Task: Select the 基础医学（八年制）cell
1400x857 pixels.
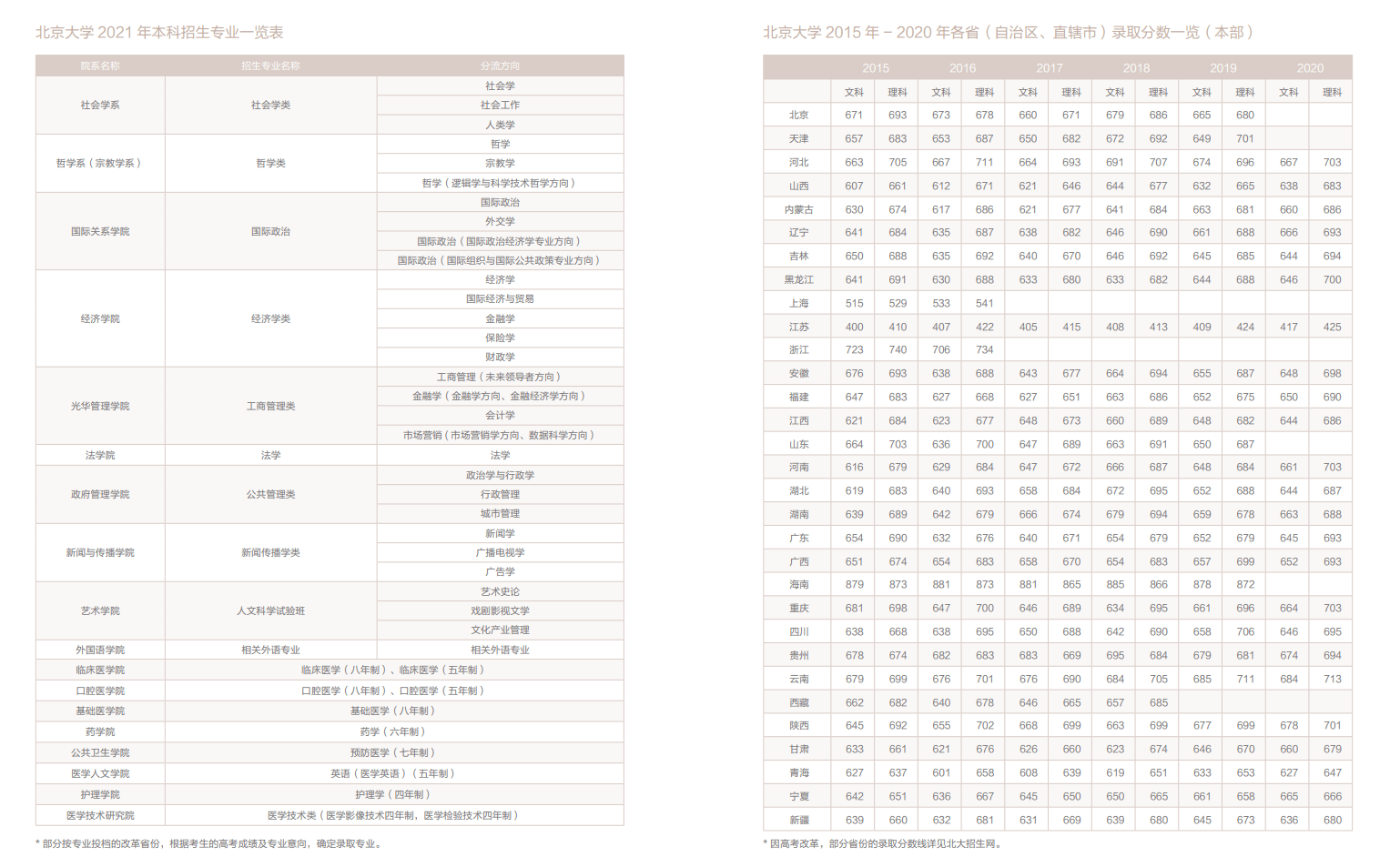Action: point(394,711)
